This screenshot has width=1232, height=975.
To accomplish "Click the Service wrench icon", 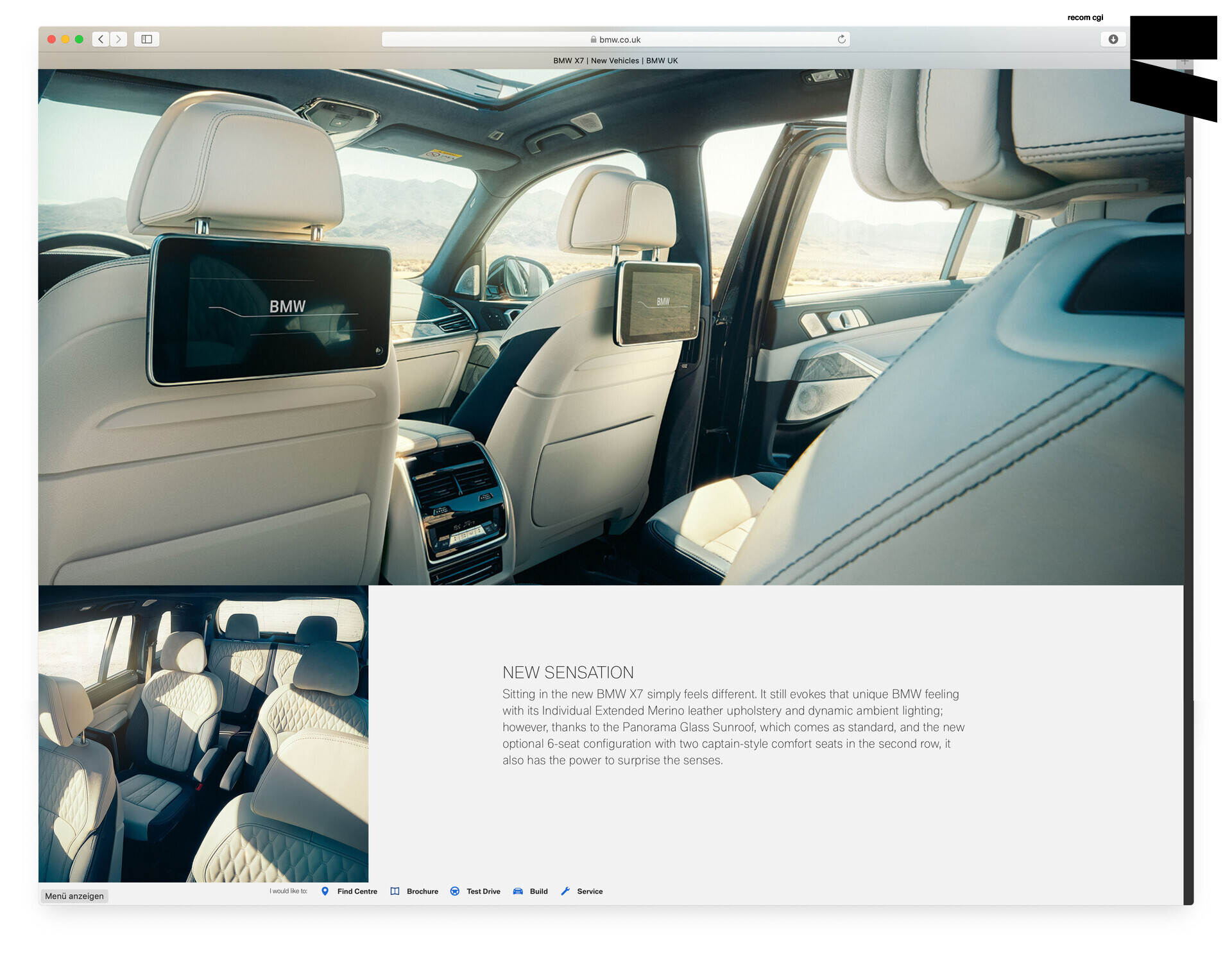I will [565, 891].
